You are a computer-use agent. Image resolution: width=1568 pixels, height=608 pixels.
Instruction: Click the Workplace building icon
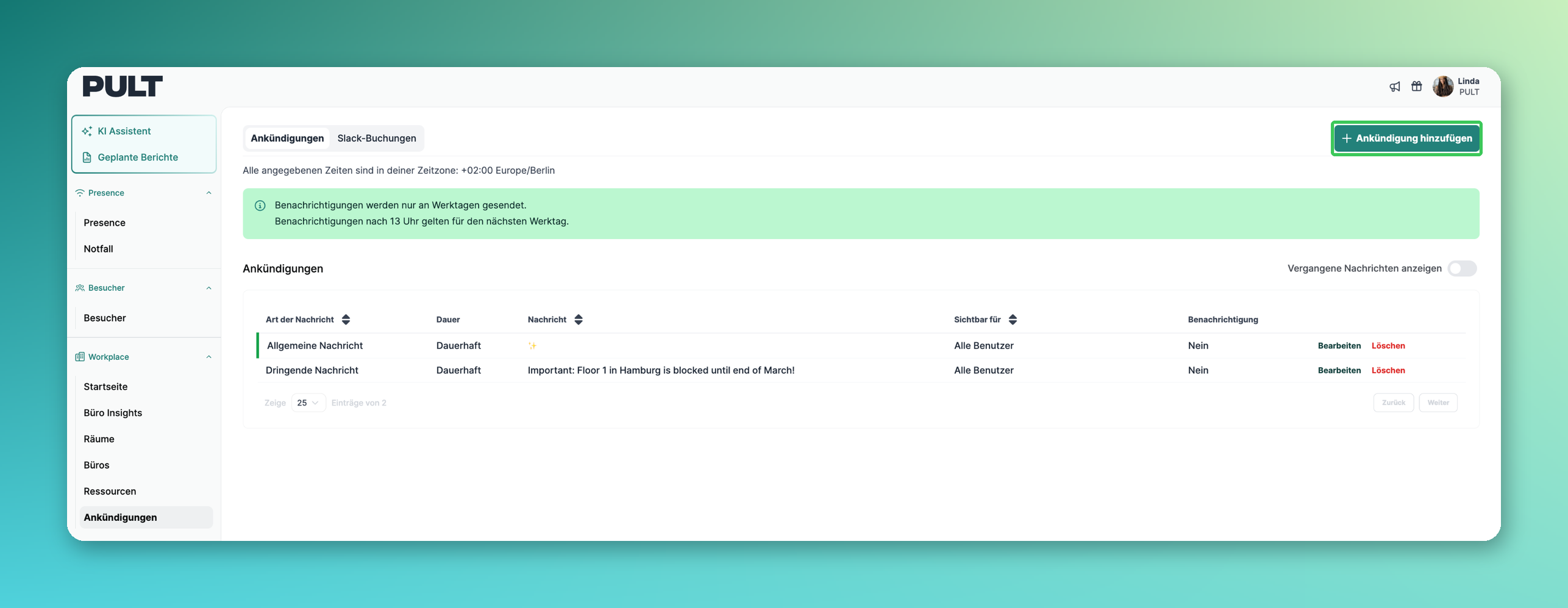click(x=80, y=357)
